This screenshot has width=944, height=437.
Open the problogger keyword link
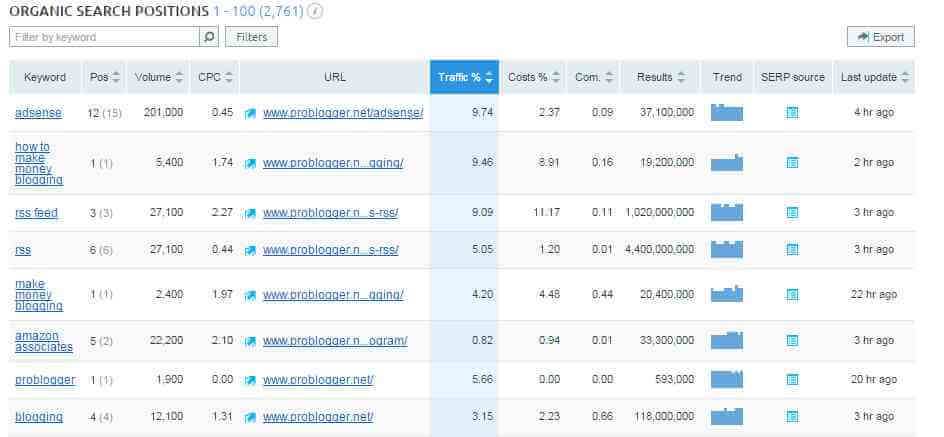(x=45, y=380)
